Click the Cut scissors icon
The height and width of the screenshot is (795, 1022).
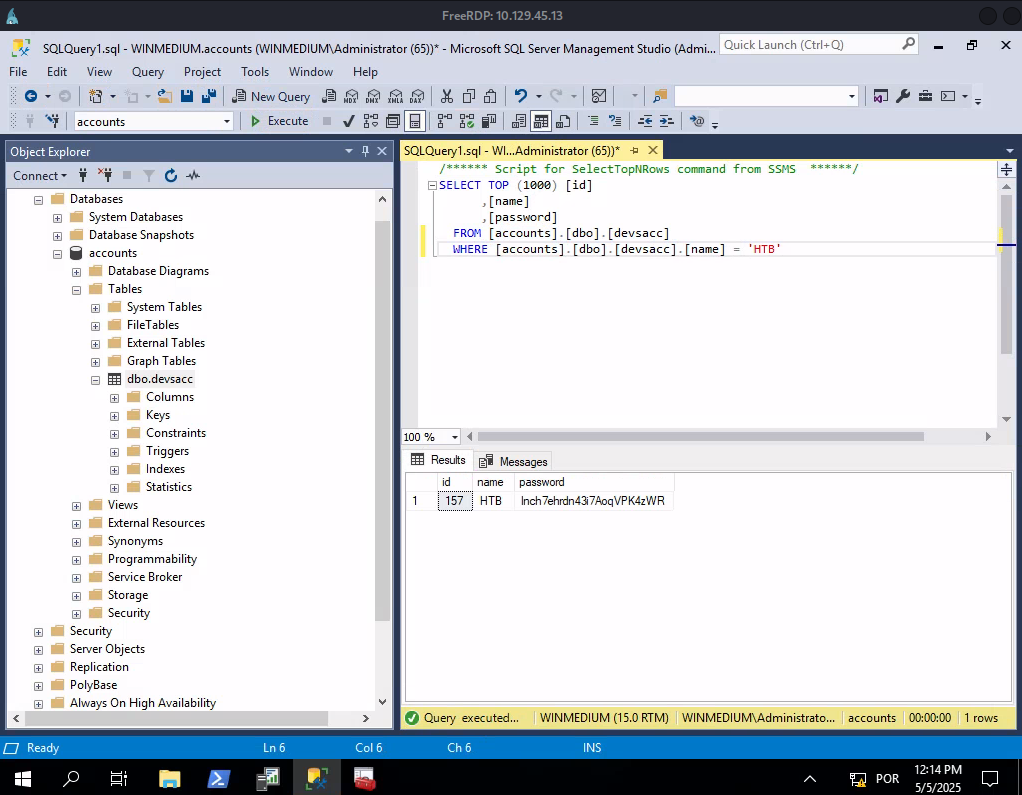tap(446, 96)
